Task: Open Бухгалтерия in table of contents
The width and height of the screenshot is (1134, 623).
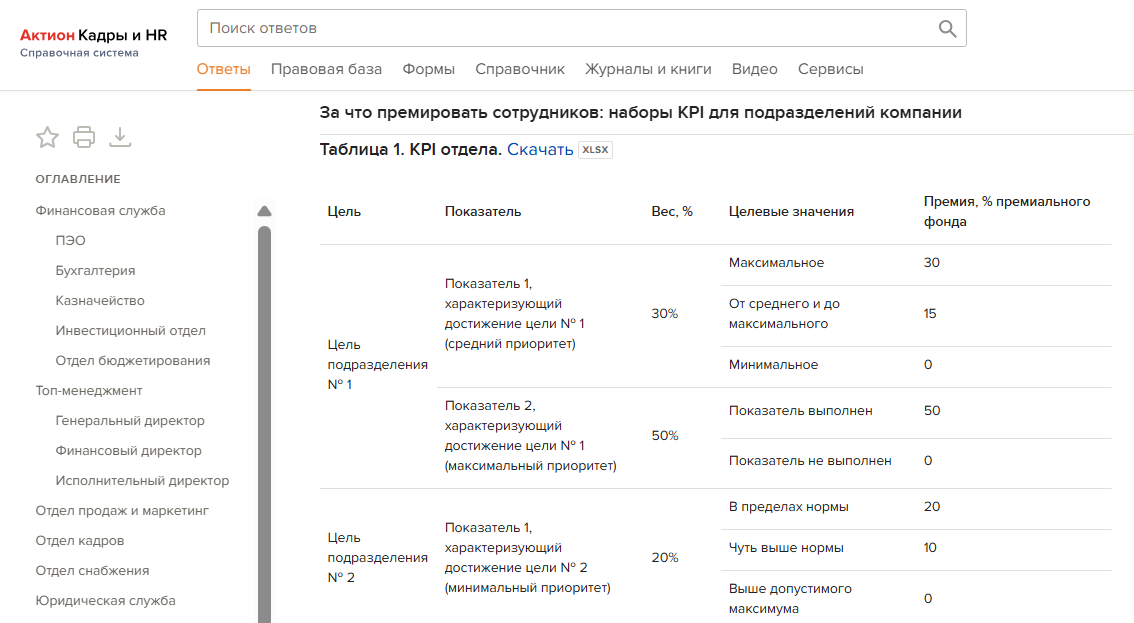Action: point(95,271)
